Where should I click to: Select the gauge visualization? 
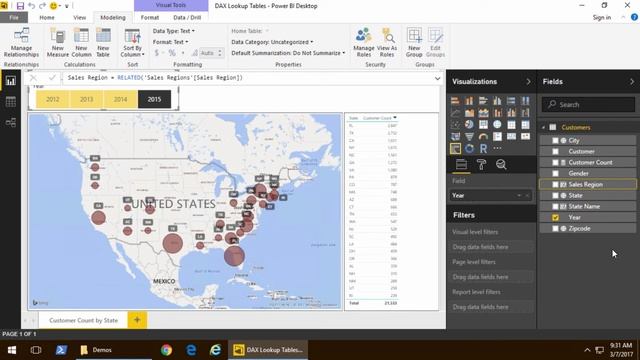coord(483,136)
